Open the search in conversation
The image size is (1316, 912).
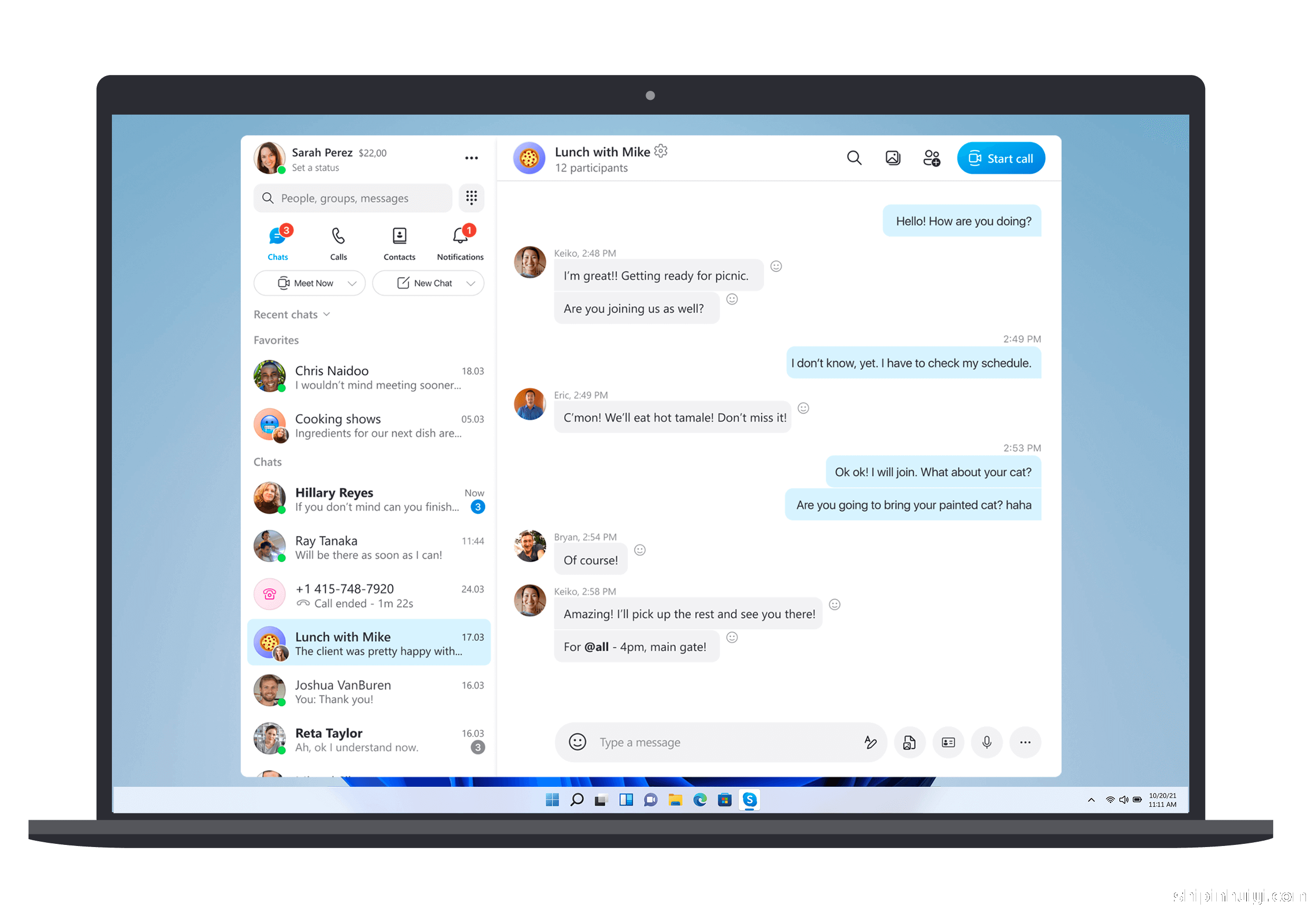(854, 158)
